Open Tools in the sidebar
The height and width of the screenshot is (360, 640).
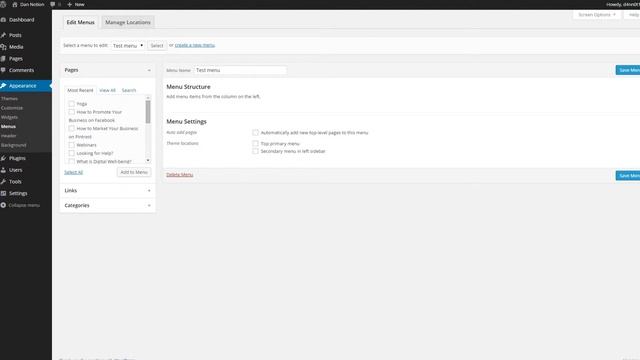(x=15, y=182)
